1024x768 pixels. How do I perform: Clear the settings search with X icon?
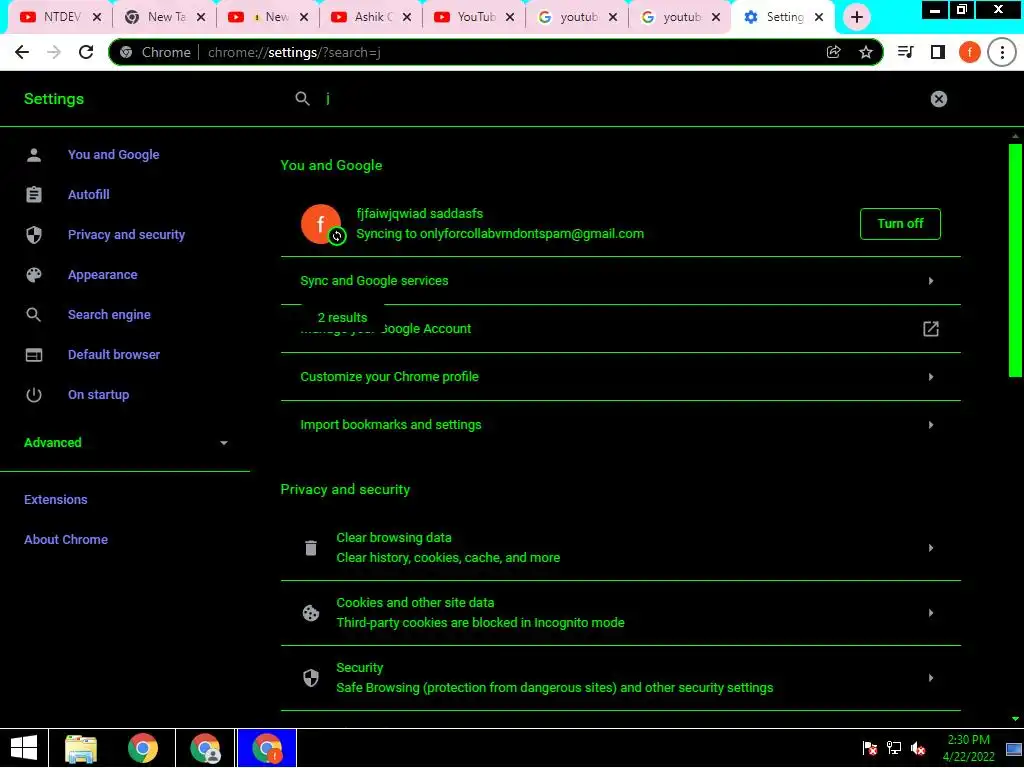(938, 99)
